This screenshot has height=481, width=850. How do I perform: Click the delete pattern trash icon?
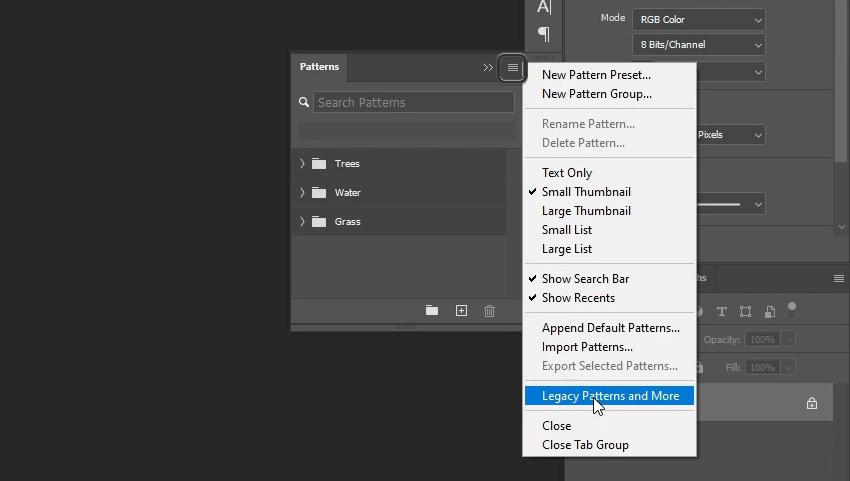[x=489, y=311]
